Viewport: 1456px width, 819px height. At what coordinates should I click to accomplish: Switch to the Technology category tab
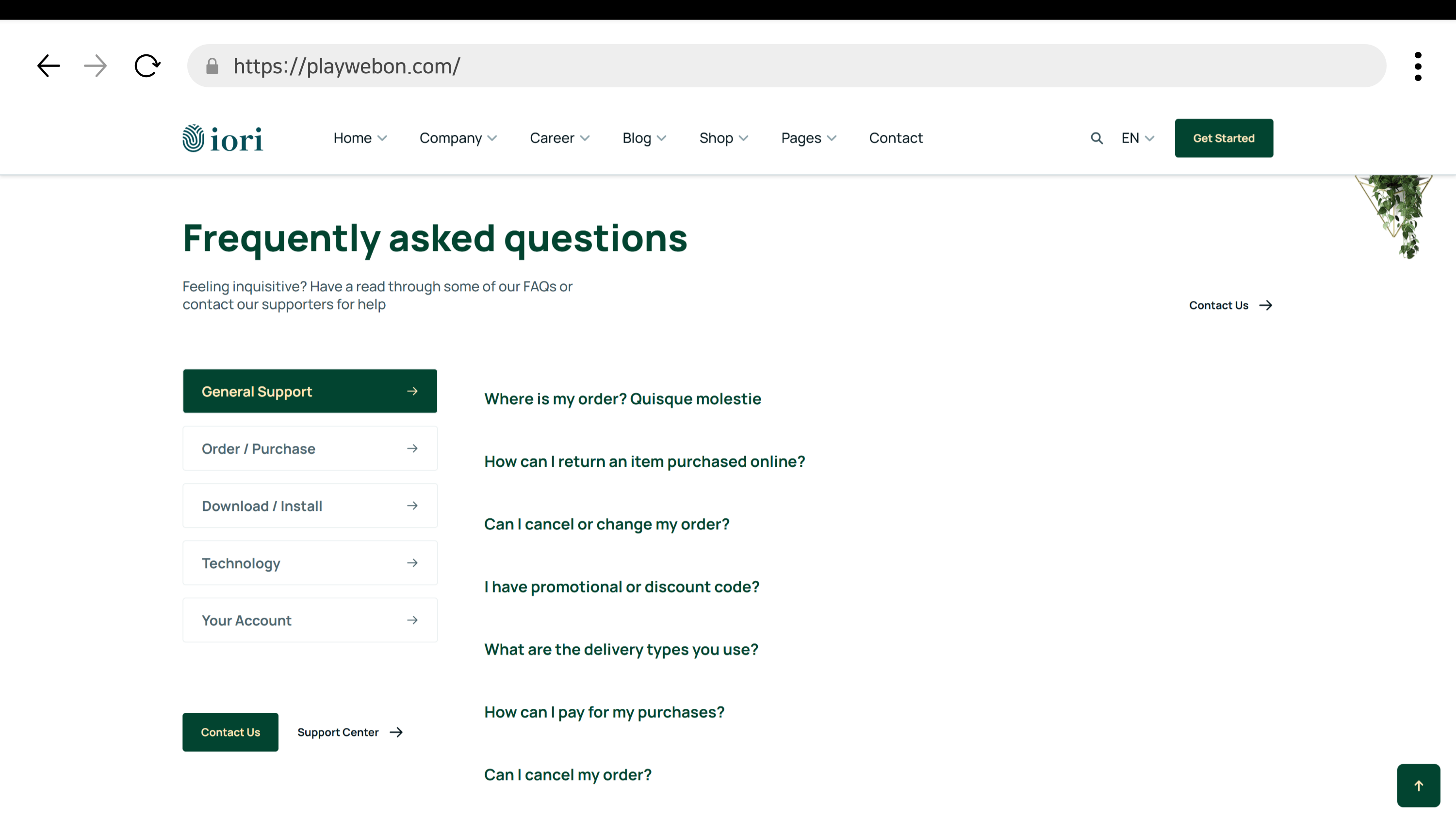coord(310,563)
